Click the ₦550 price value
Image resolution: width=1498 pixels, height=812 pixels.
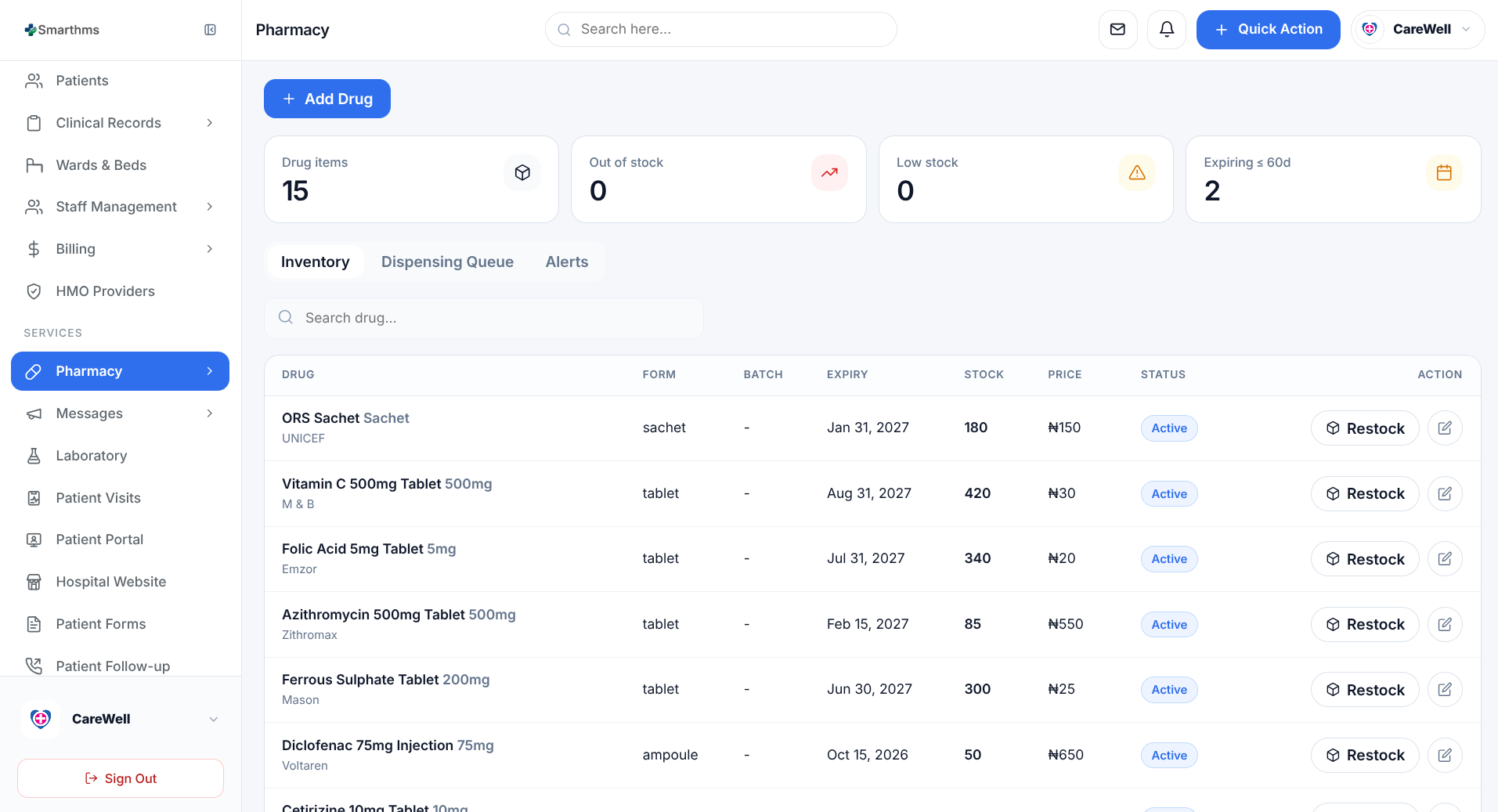[1066, 624]
